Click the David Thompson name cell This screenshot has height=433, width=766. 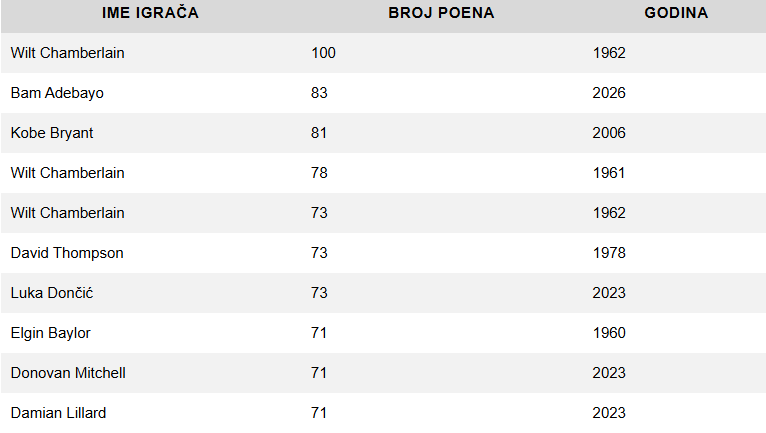point(67,253)
